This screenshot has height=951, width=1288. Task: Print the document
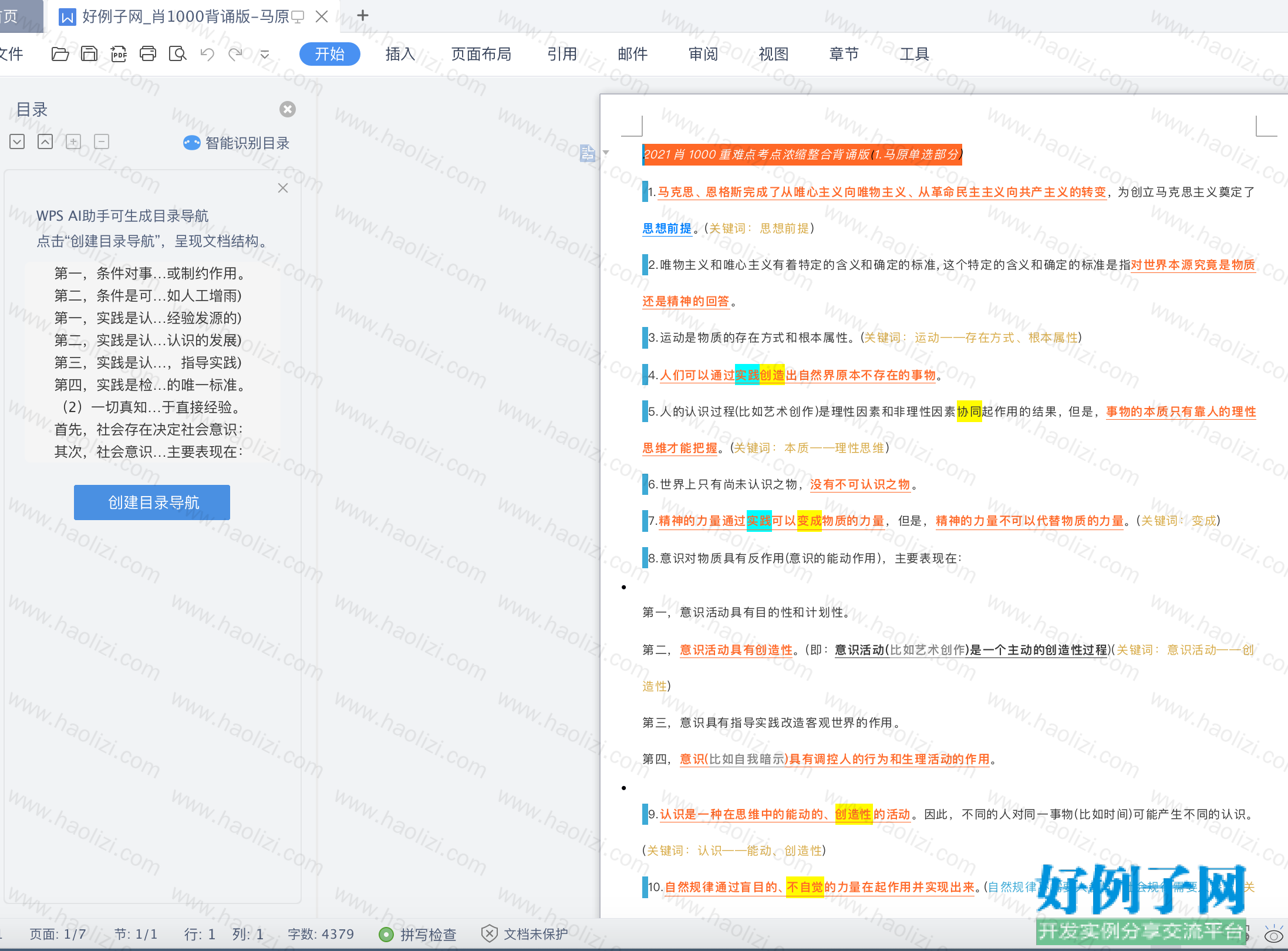[148, 54]
